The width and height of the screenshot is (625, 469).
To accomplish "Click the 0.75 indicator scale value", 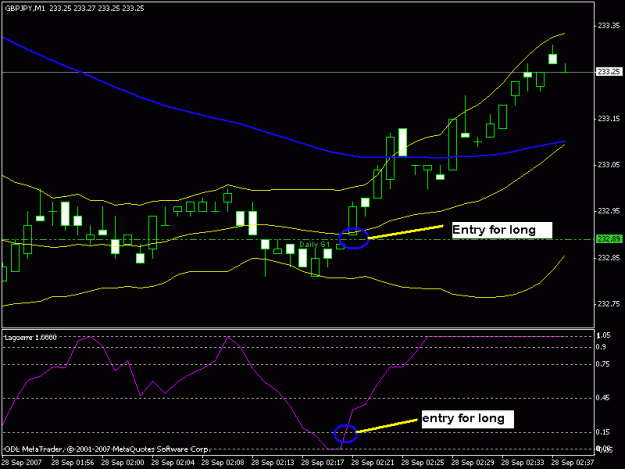I will tap(603, 364).
